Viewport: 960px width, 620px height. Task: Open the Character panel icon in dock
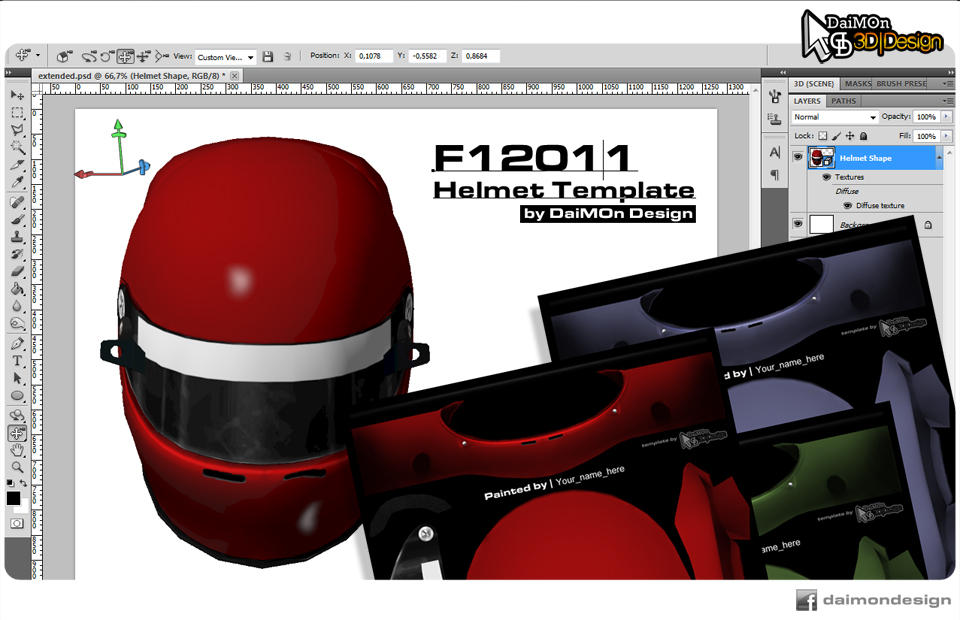tap(775, 152)
